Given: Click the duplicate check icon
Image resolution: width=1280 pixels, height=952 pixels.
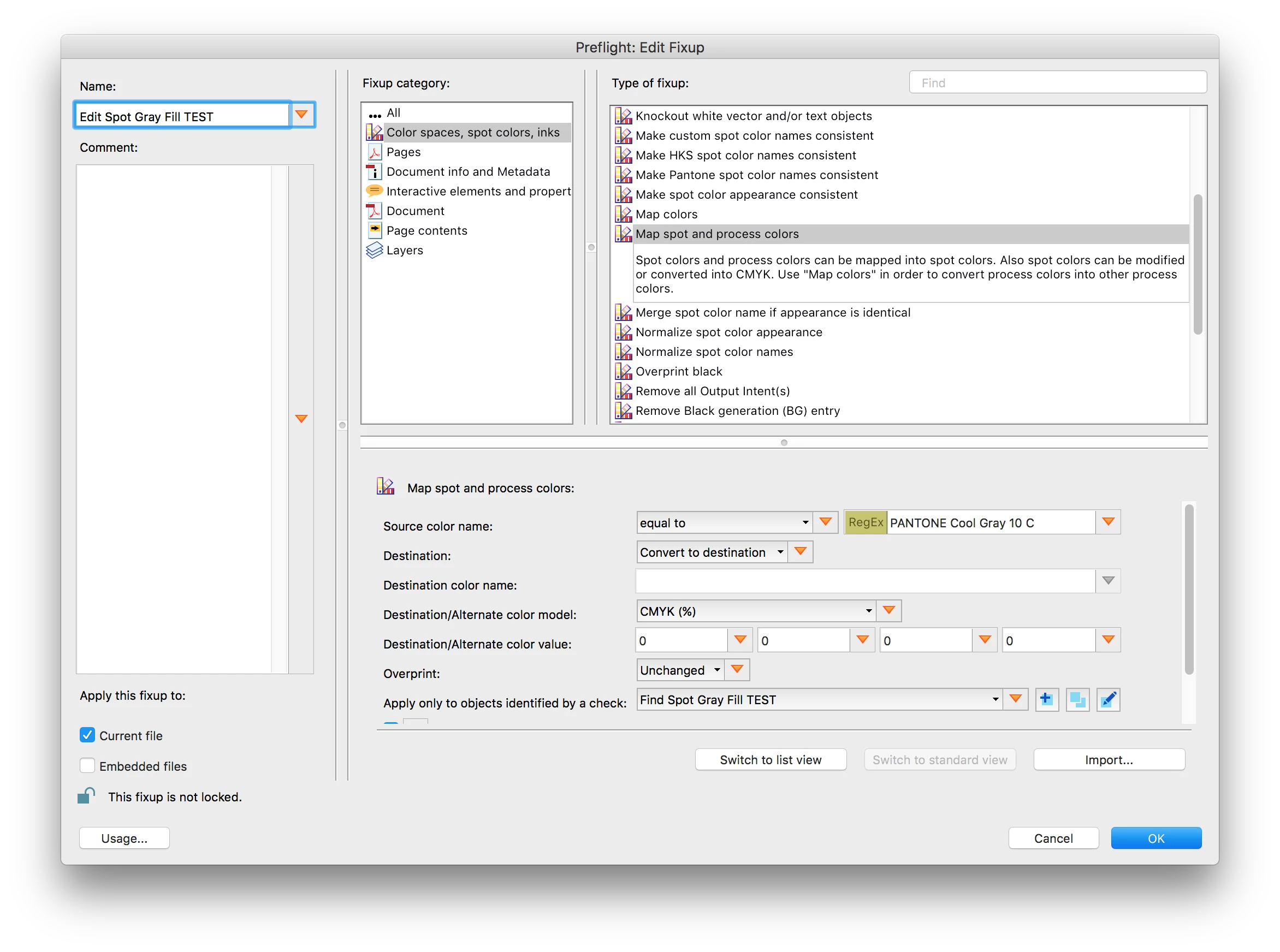Looking at the screenshot, I should 1077,700.
